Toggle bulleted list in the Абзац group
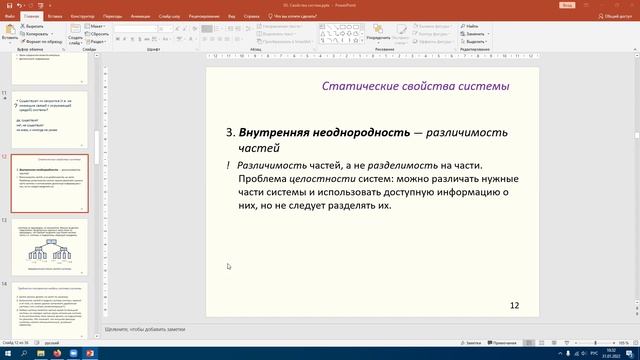The image size is (640, 360). pos(207,29)
